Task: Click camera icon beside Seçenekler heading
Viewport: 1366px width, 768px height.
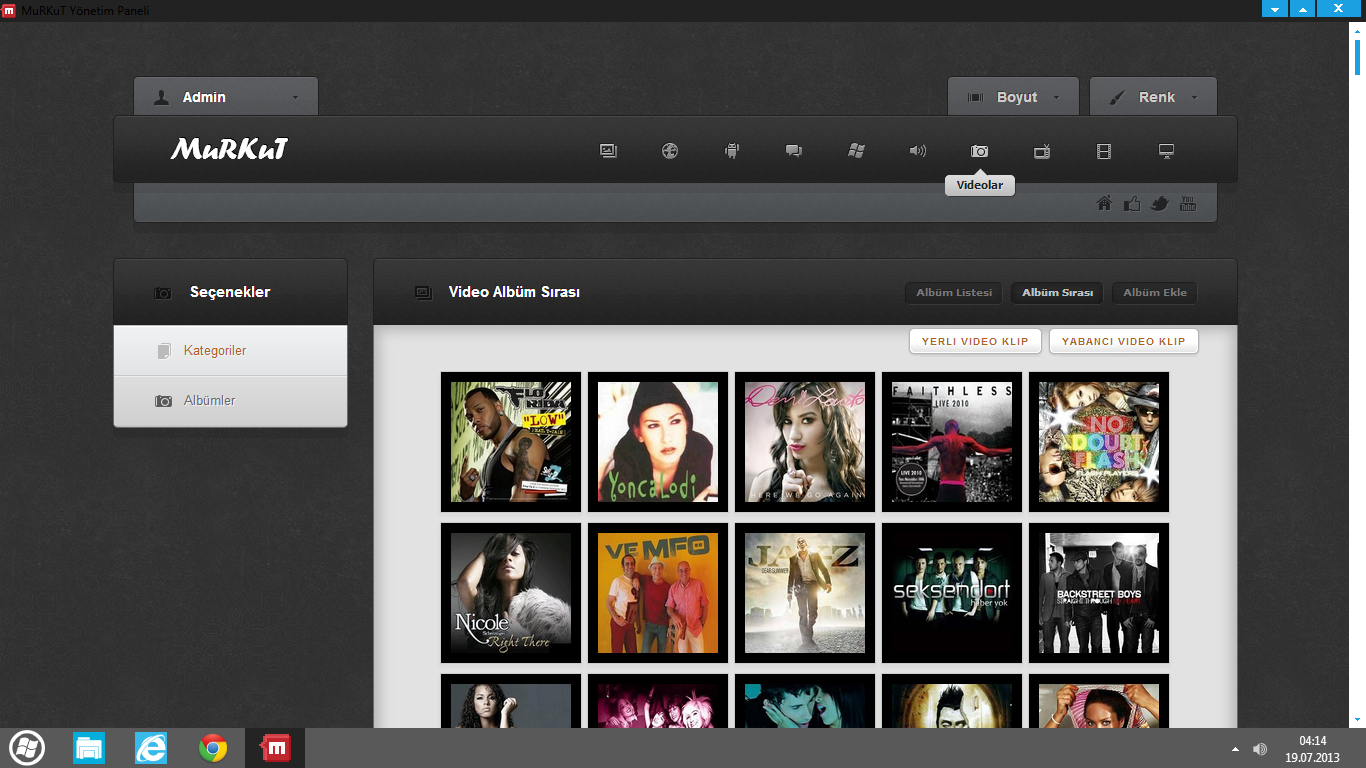Action: tap(163, 293)
